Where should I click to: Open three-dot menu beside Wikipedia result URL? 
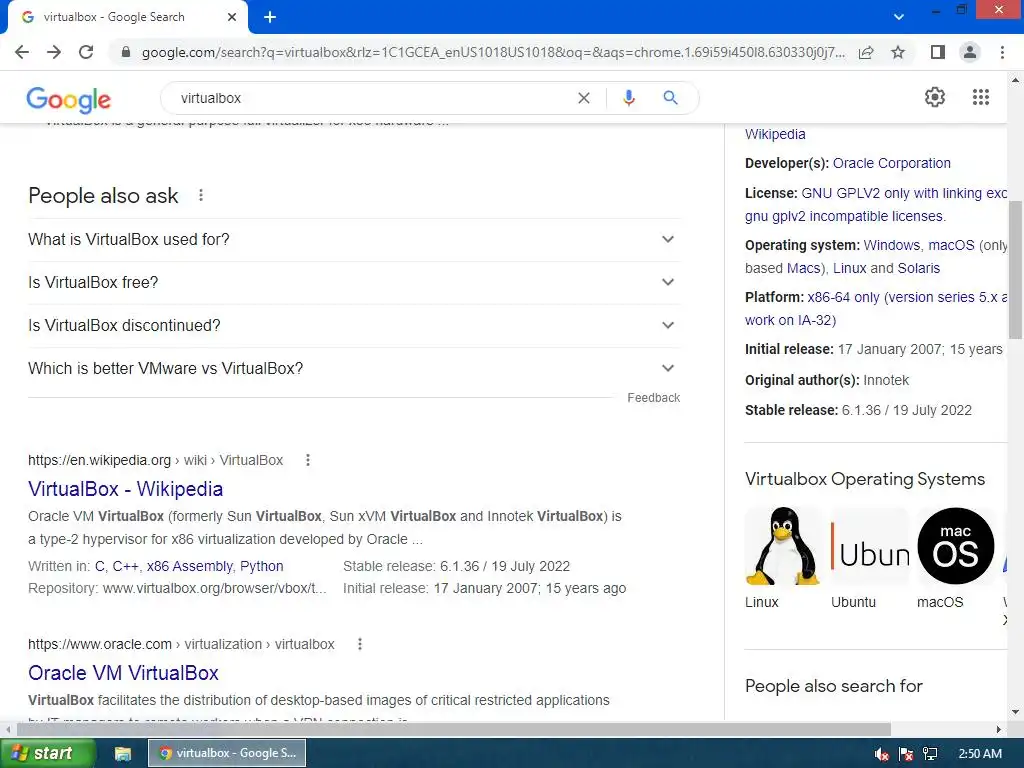tap(308, 460)
